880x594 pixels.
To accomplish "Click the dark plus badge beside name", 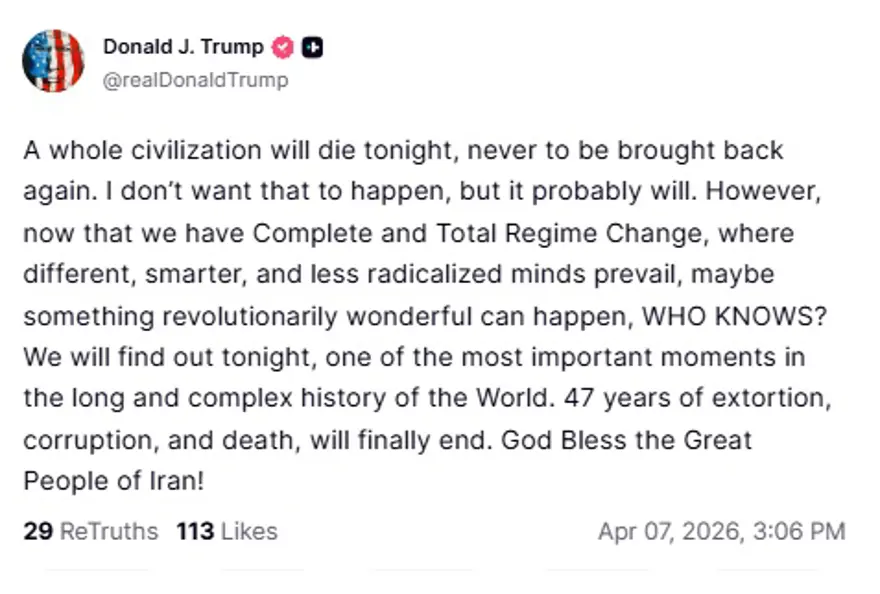I will click(313, 47).
